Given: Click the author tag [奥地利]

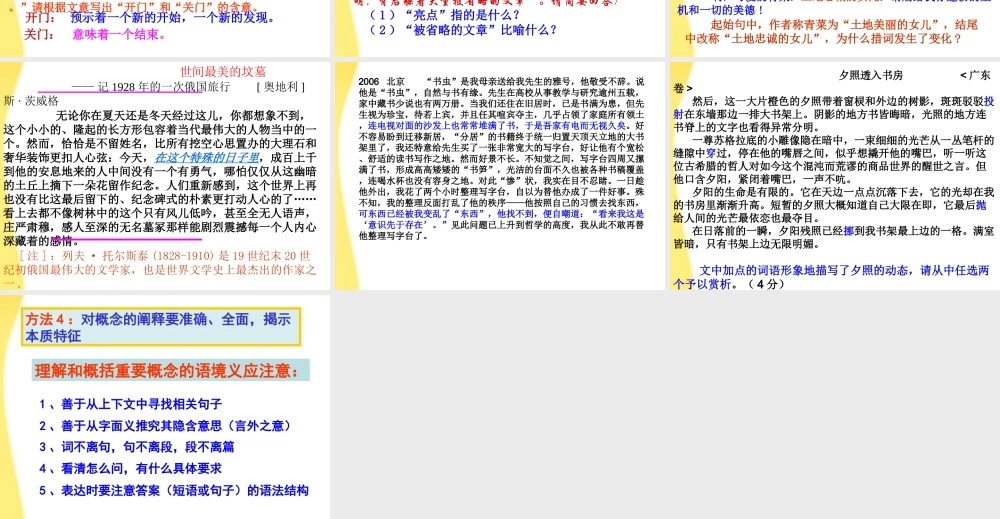Looking at the screenshot, I should point(281,87).
